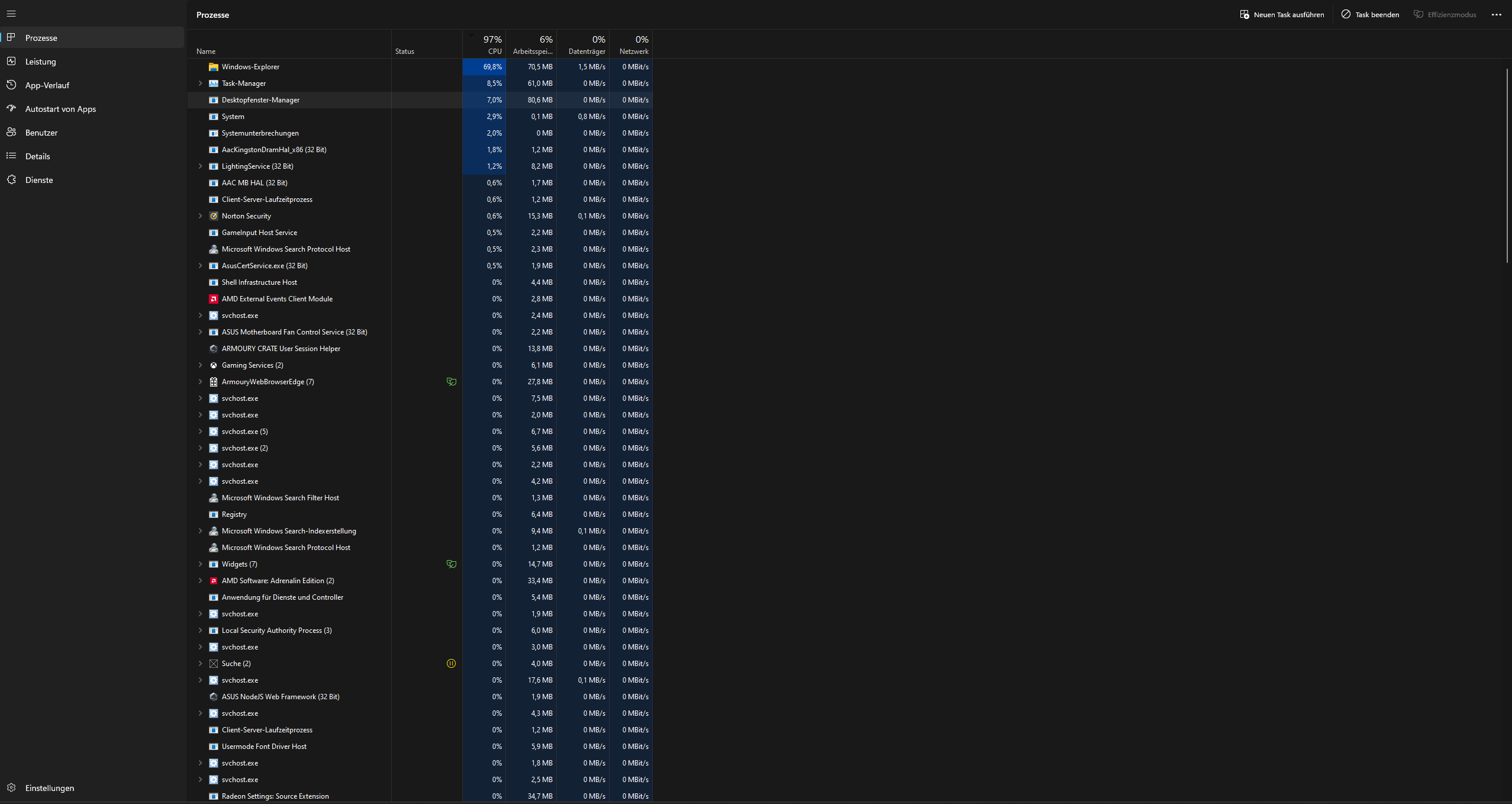
Task: Open the Benutzer users page
Action: 41,133
